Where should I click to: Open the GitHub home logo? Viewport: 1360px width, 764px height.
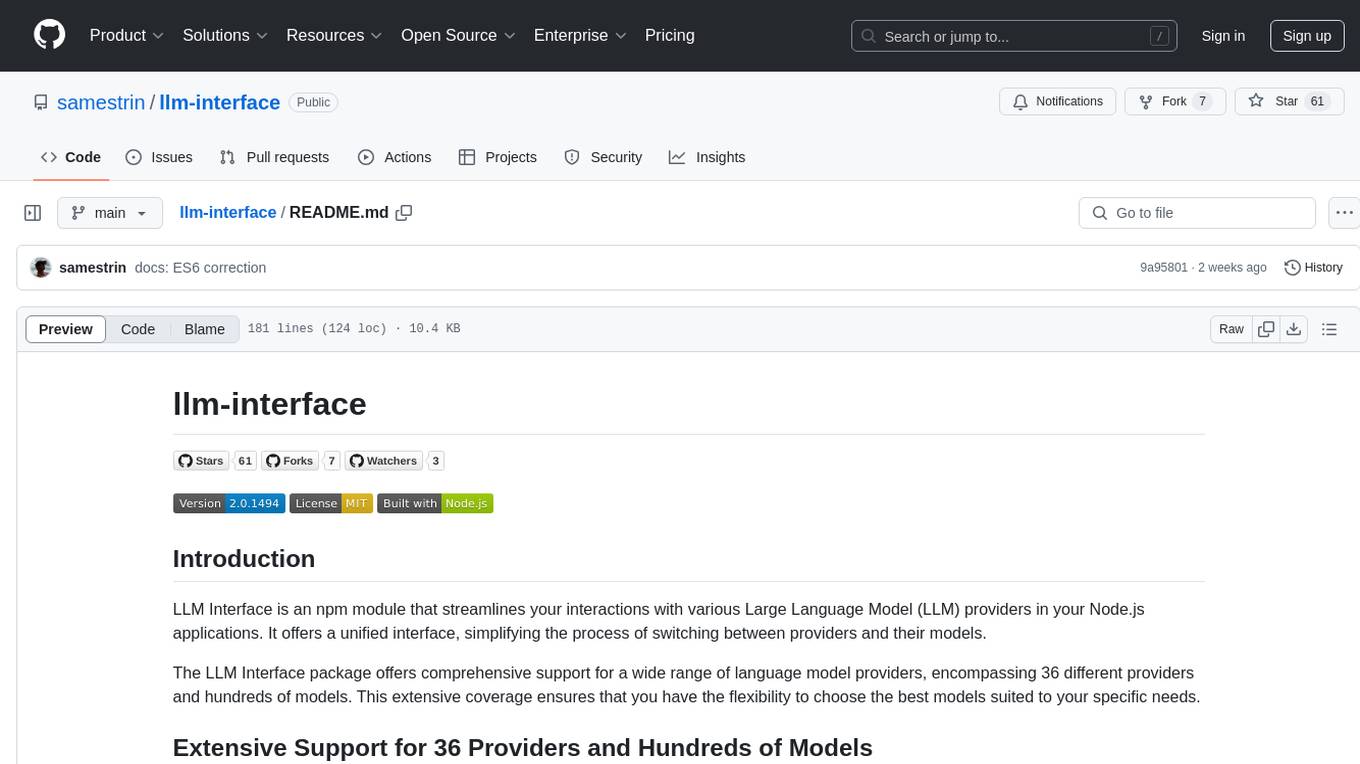pos(49,35)
